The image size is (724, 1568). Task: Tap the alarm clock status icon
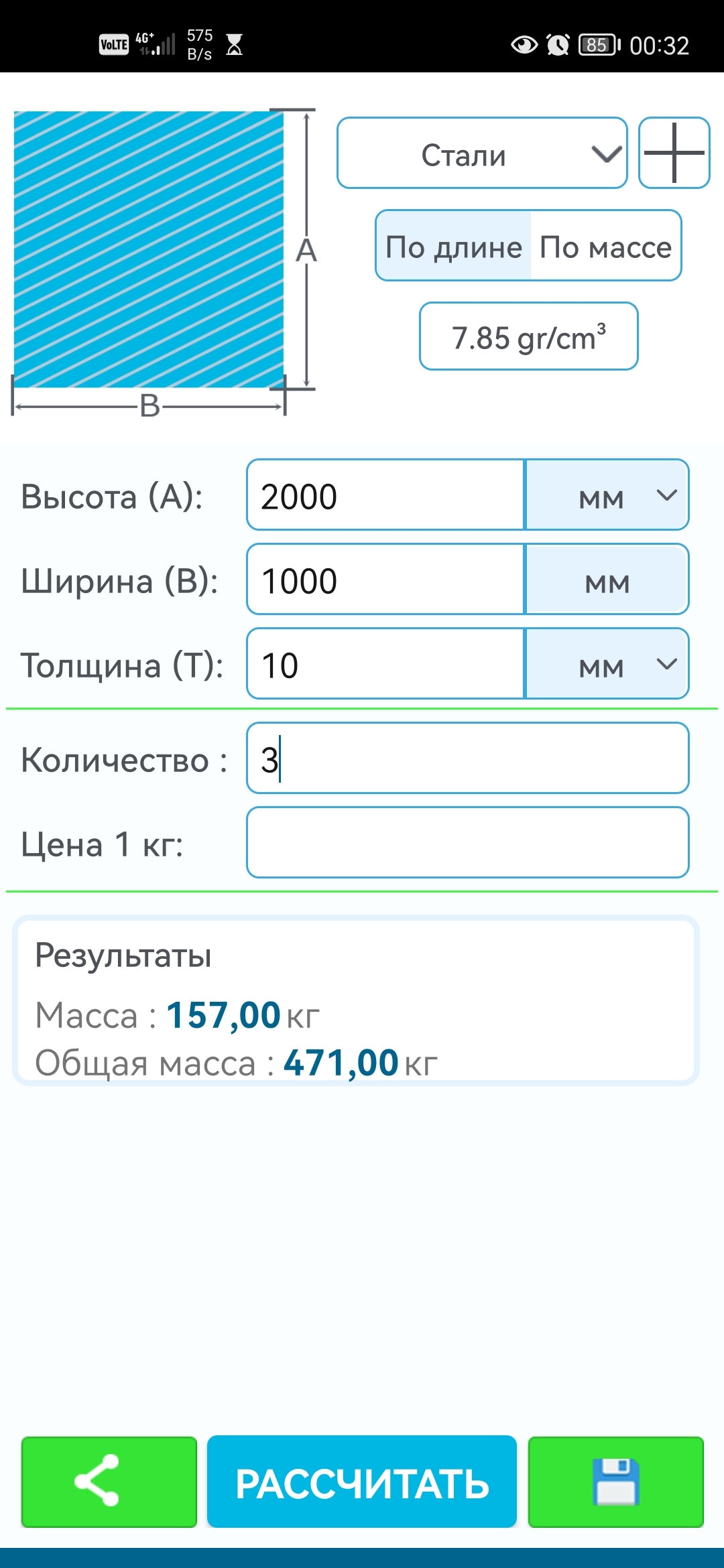[x=558, y=45]
